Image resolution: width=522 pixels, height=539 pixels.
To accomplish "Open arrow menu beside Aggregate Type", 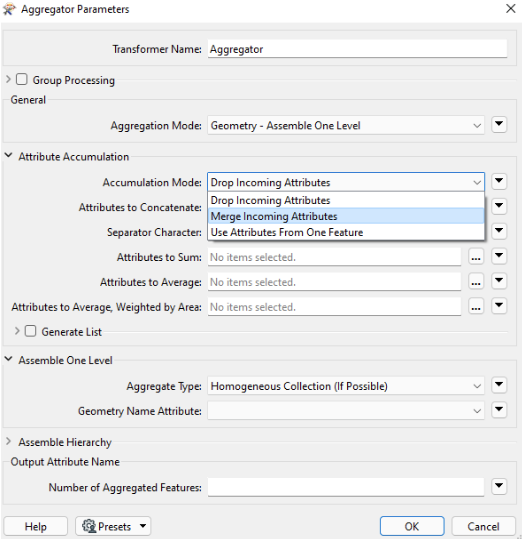I will 499,385.
